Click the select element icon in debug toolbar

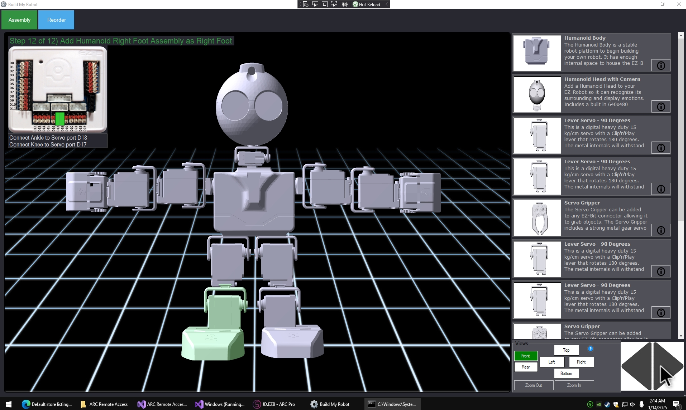305,4
